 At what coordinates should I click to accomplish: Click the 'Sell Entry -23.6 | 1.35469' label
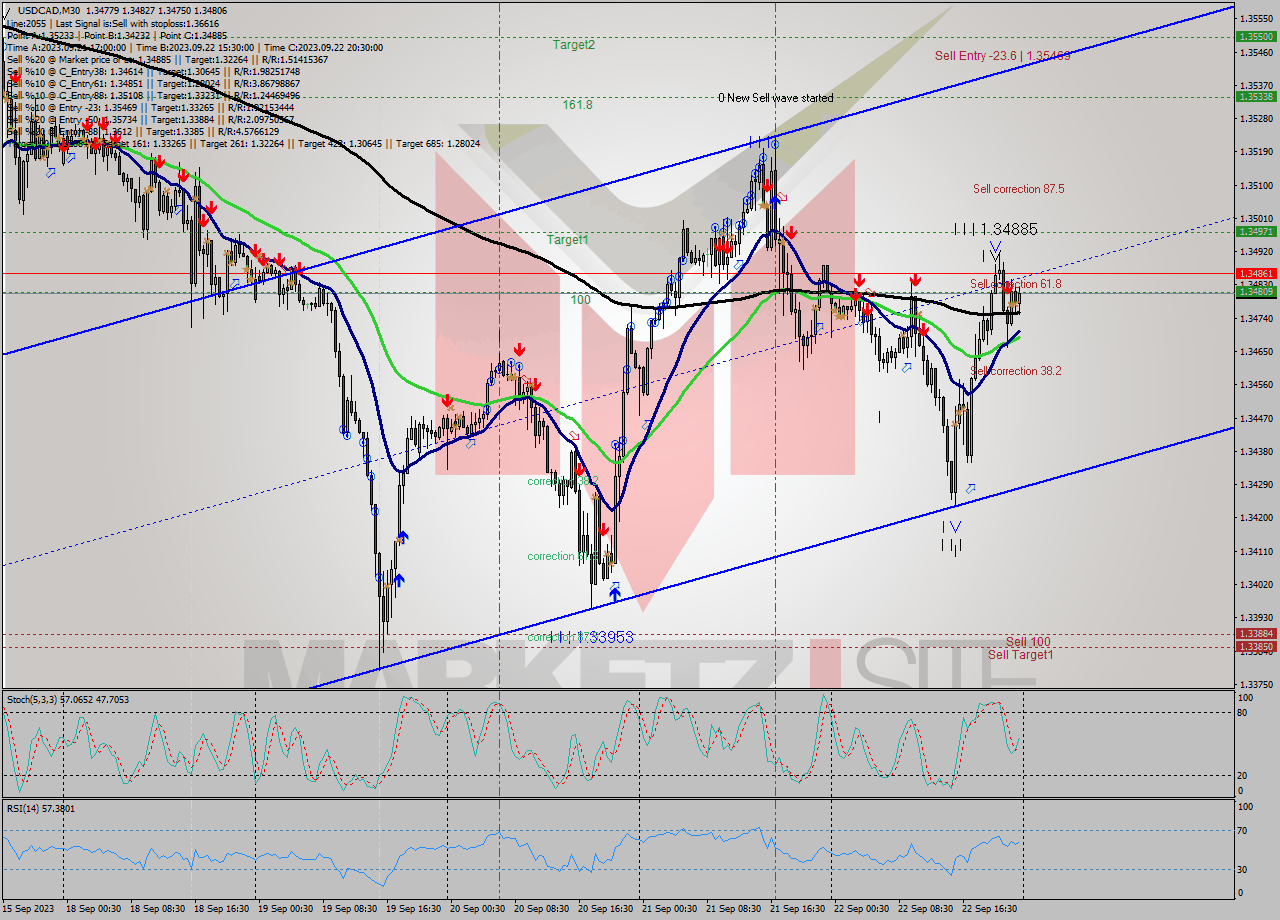(x=1003, y=56)
